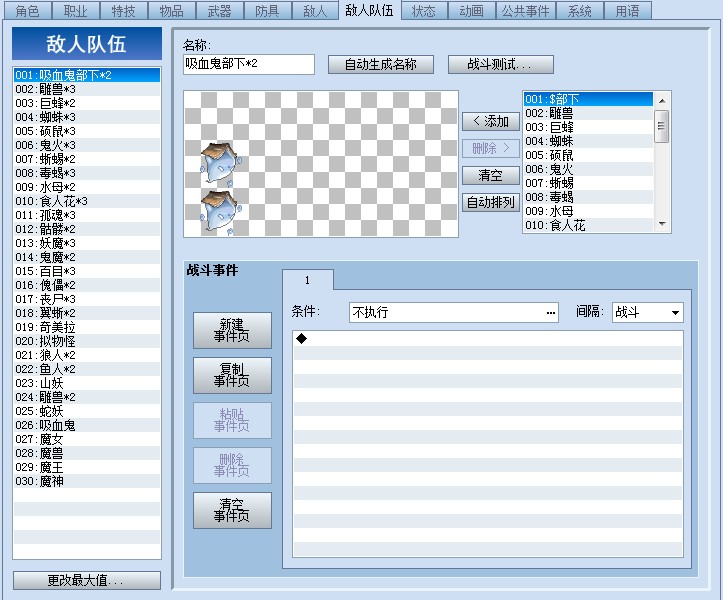Select troop 006:鬼火*3
The image size is (723, 600).
87,145
